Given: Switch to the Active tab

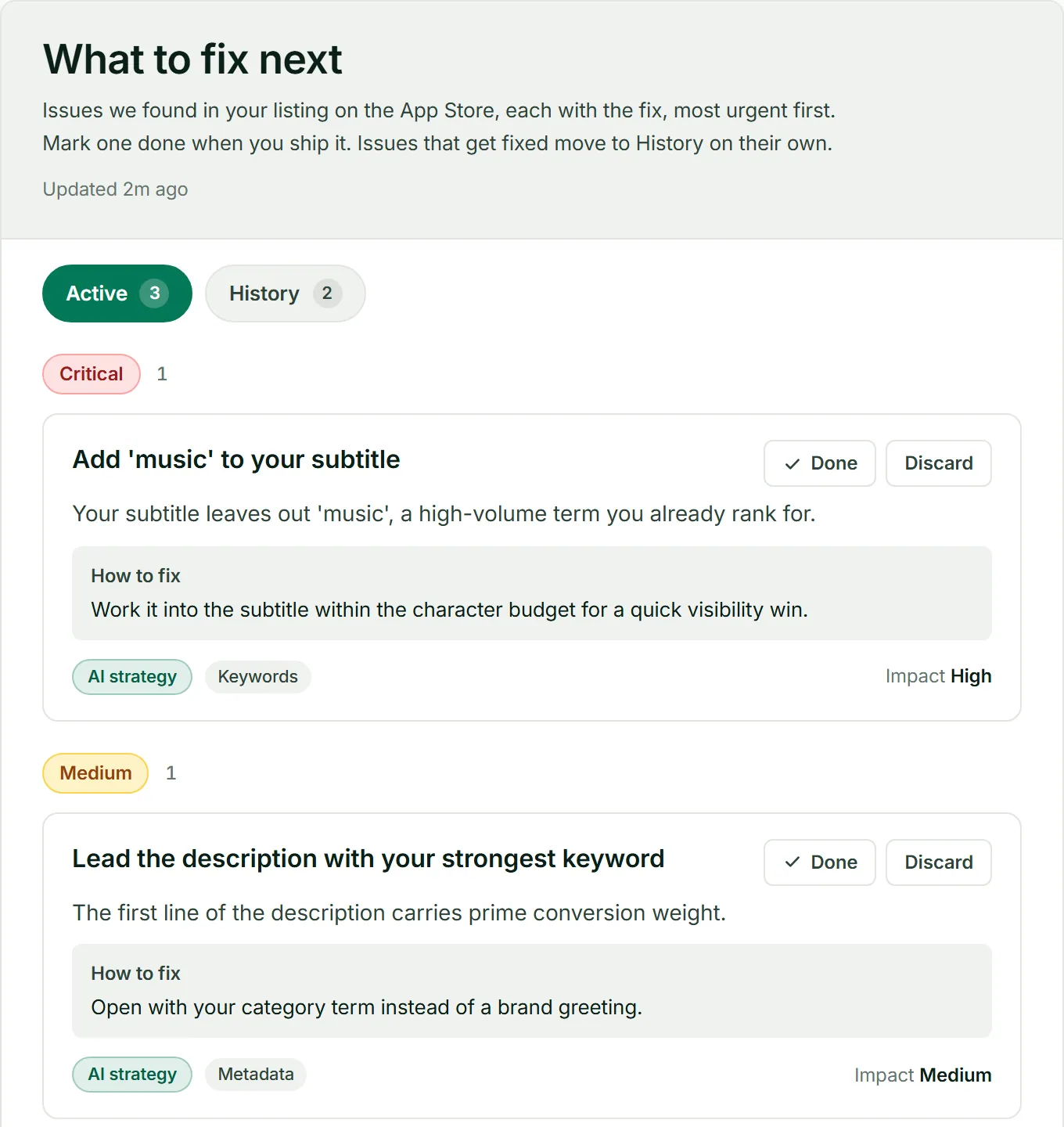Looking at the screenshot, I should (117, 293).
